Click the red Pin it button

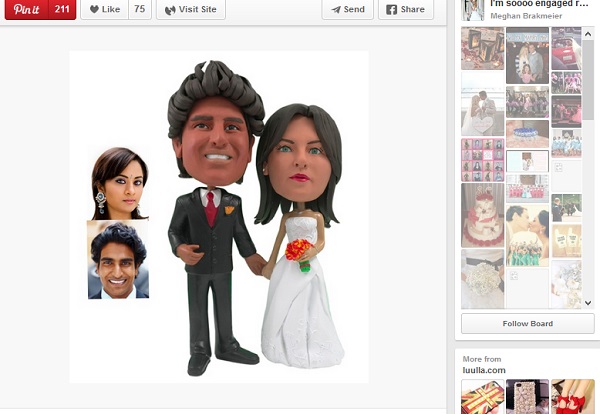[25, 9]
